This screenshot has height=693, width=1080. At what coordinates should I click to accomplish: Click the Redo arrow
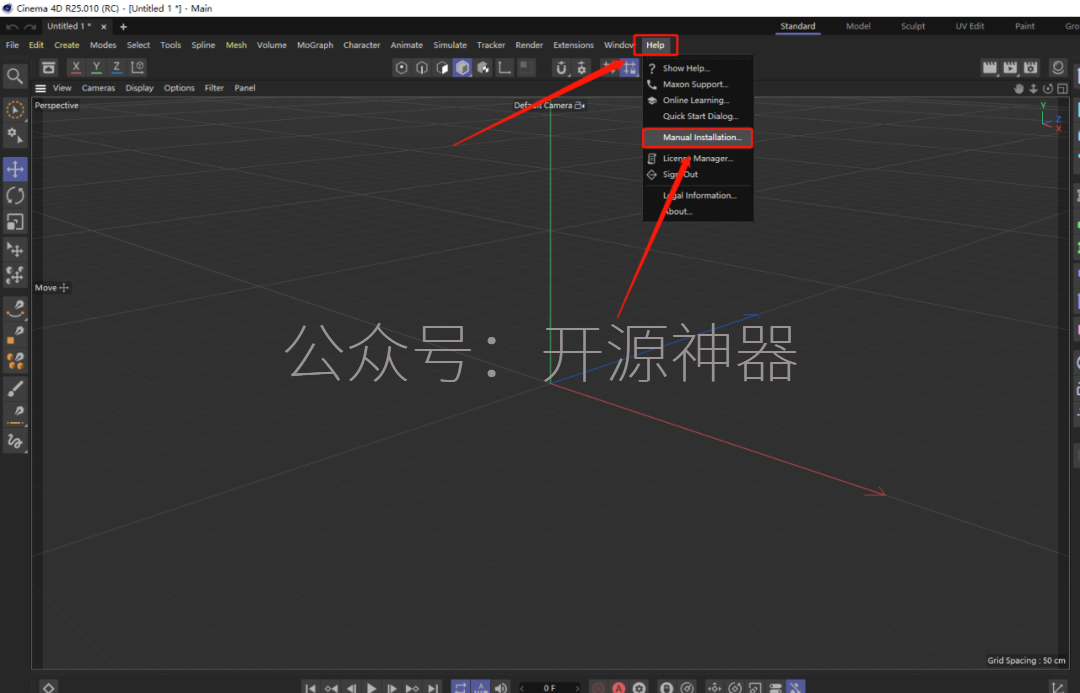coord(30,27)
